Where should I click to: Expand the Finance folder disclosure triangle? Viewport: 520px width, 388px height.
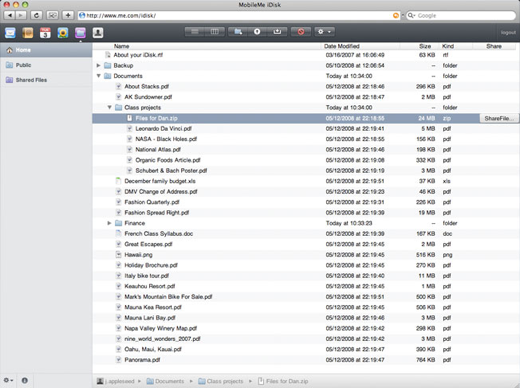109,223
